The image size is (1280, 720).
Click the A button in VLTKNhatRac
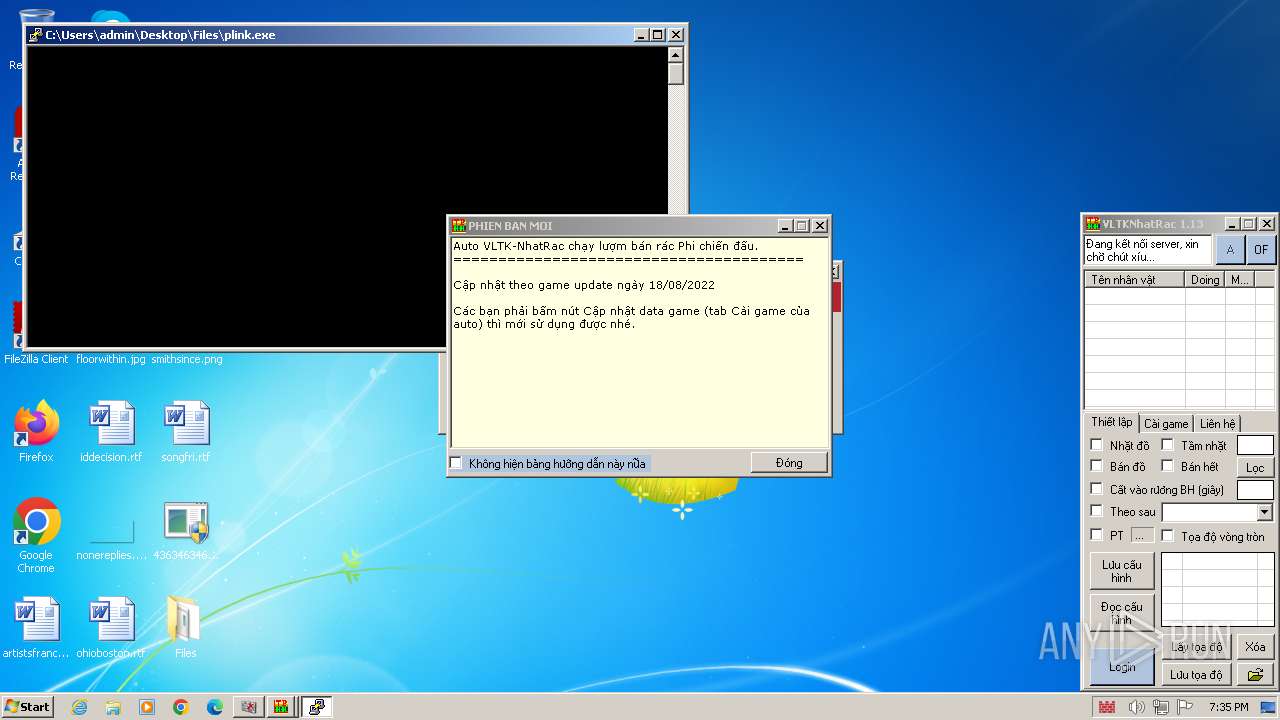pos(1230,250)
